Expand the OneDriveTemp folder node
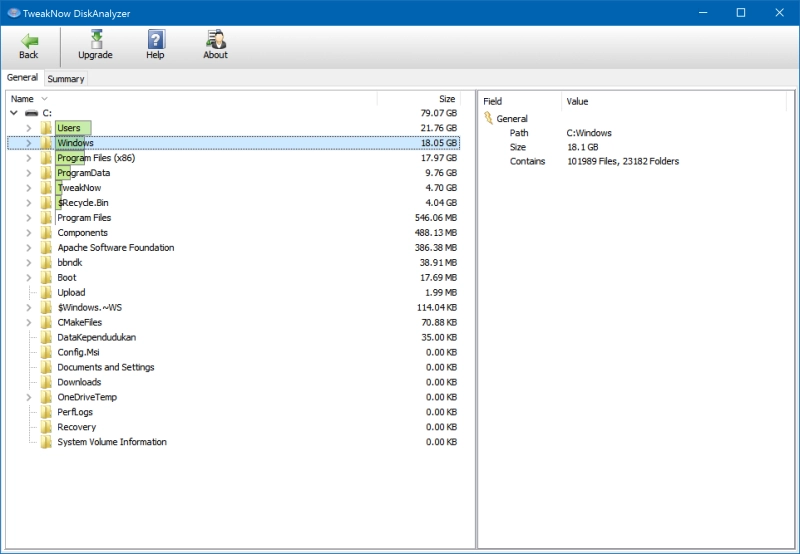 point(29,397)
